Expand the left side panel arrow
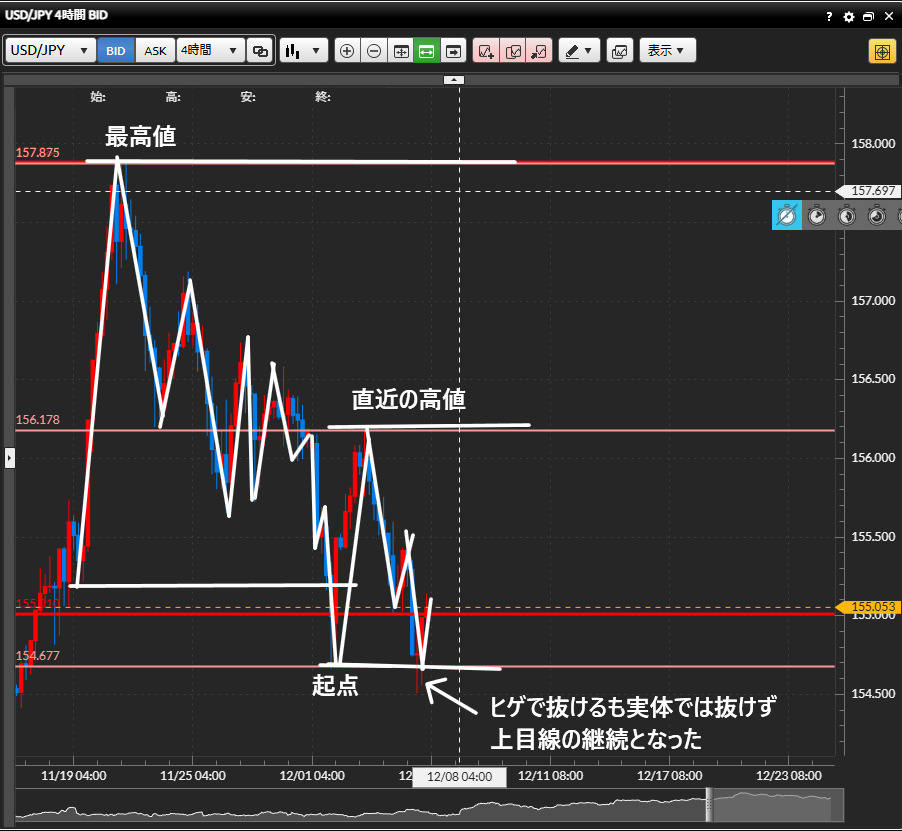Screen dimensions: 902x831 (x=9, y=458)
